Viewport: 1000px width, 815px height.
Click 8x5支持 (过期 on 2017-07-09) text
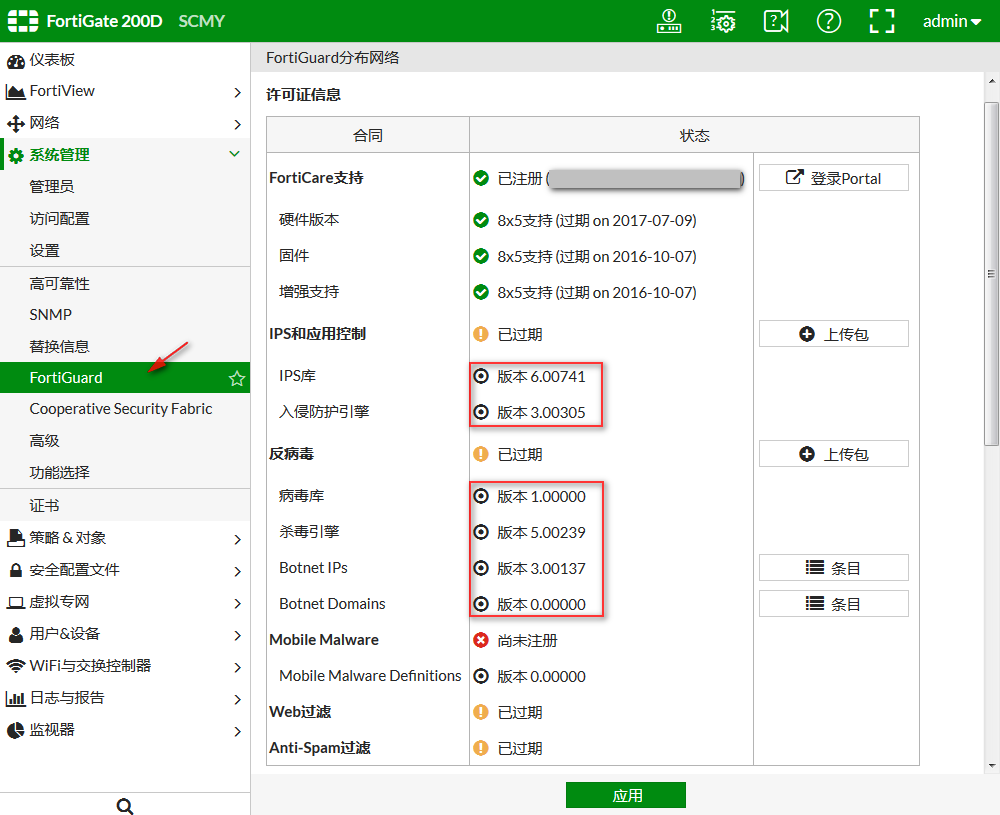coord(597,221)
